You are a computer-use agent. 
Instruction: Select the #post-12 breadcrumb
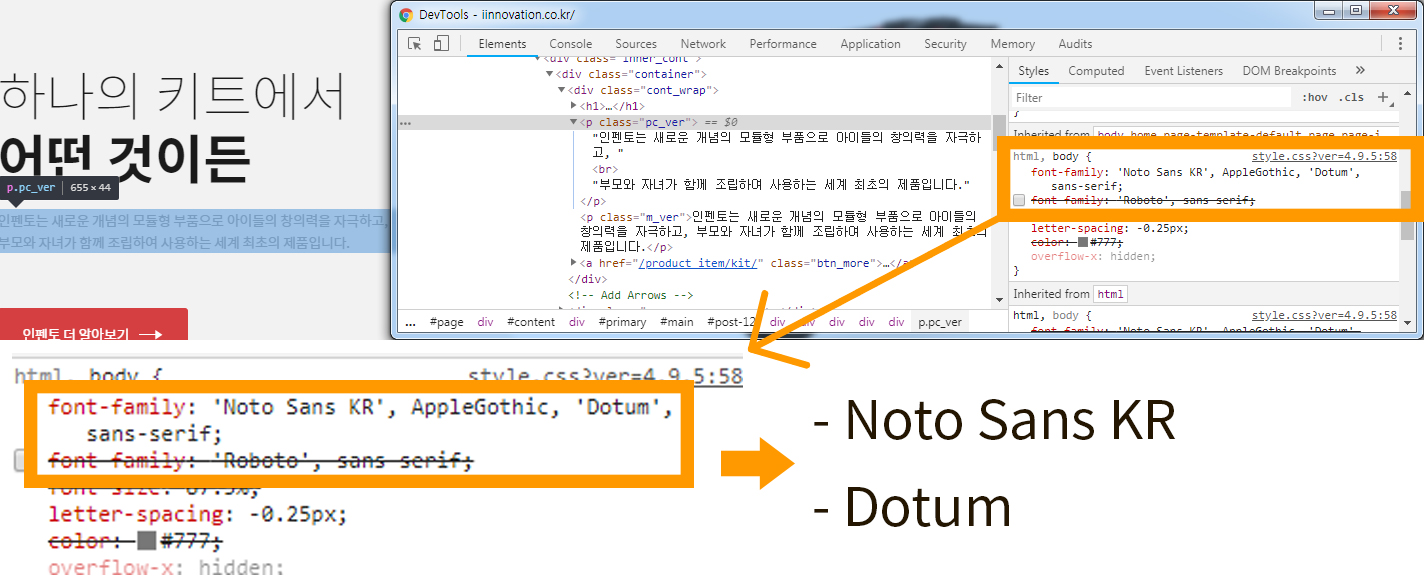pyautogui.click(x=730, y=322)
